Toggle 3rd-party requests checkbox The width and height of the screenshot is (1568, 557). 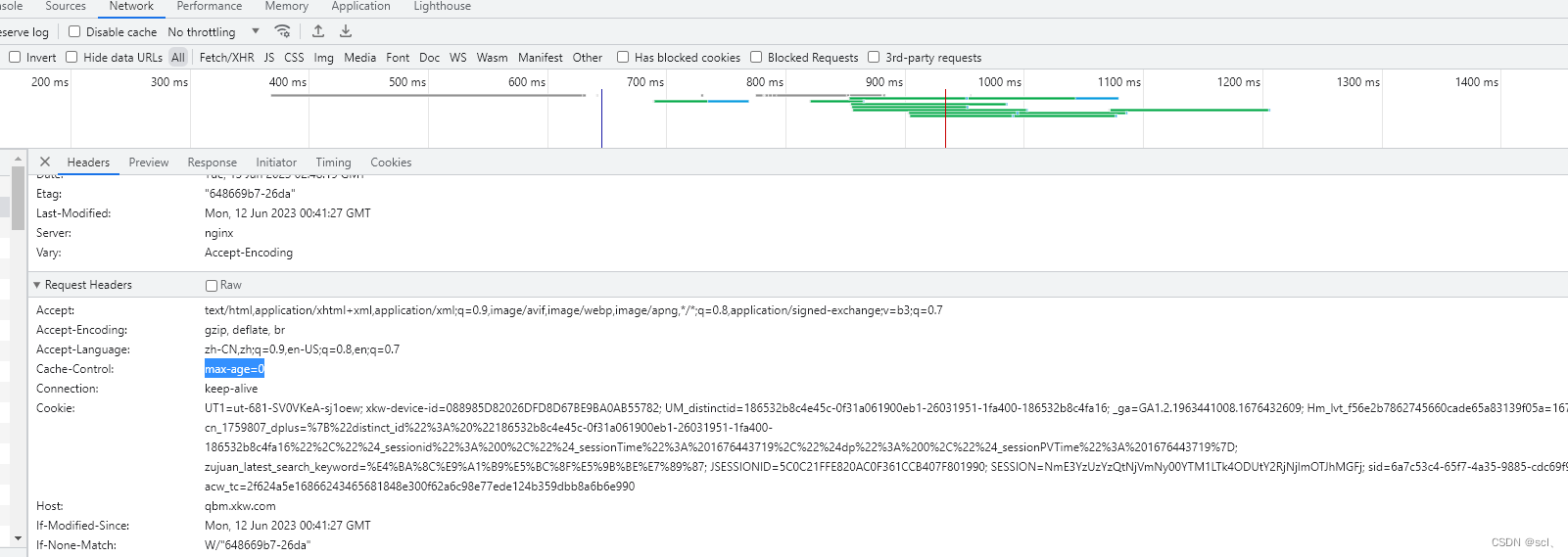point(874,57)
